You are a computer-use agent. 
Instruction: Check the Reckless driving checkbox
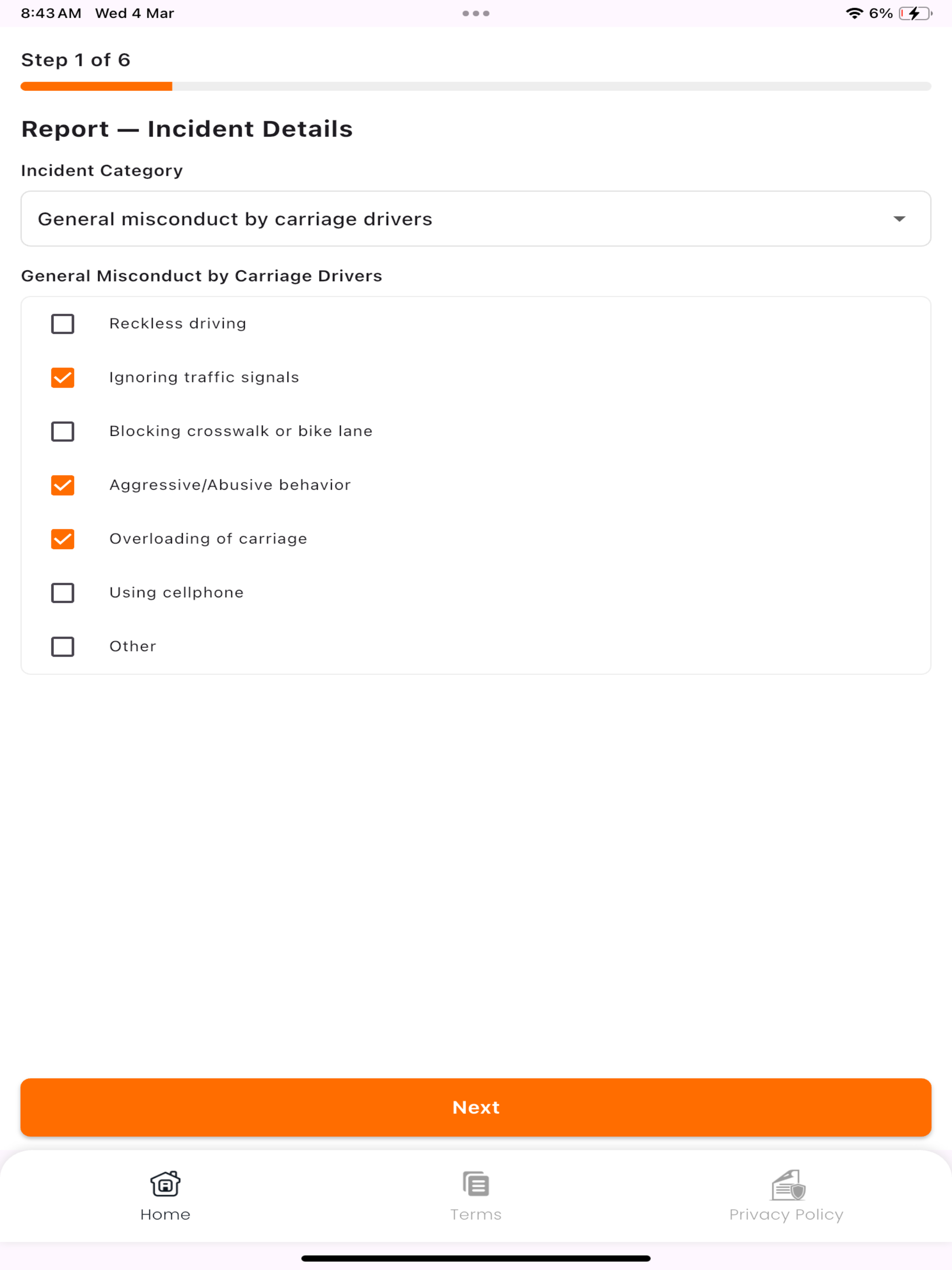point(63,324)
